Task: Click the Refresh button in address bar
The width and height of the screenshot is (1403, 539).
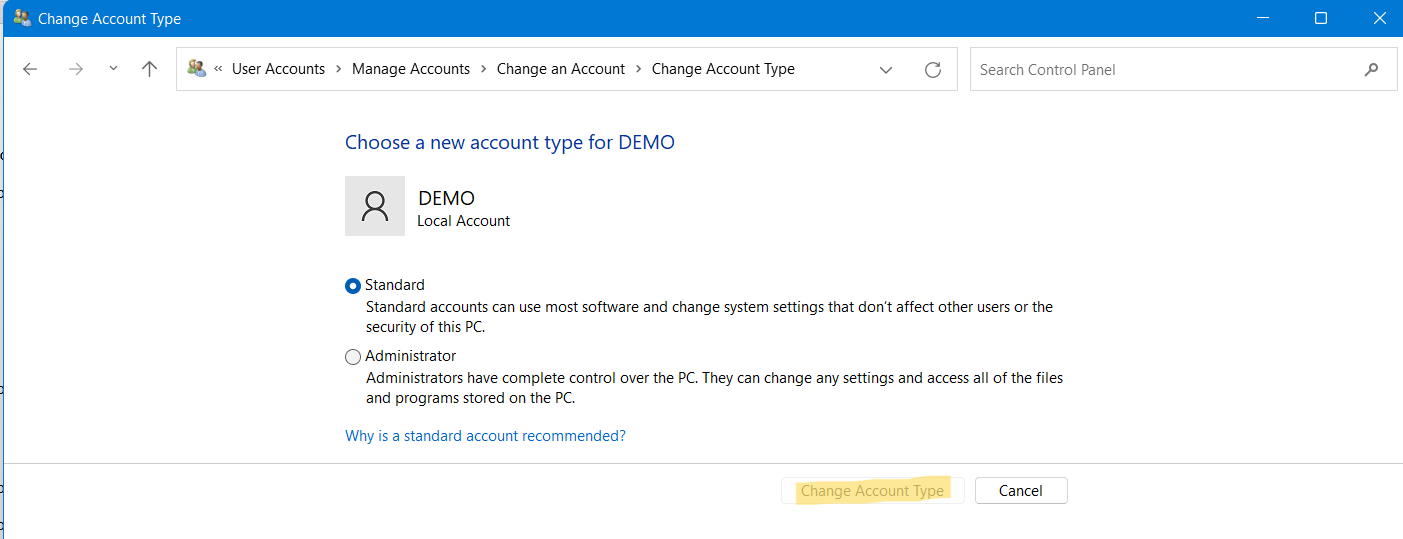Action: point(932,69)
